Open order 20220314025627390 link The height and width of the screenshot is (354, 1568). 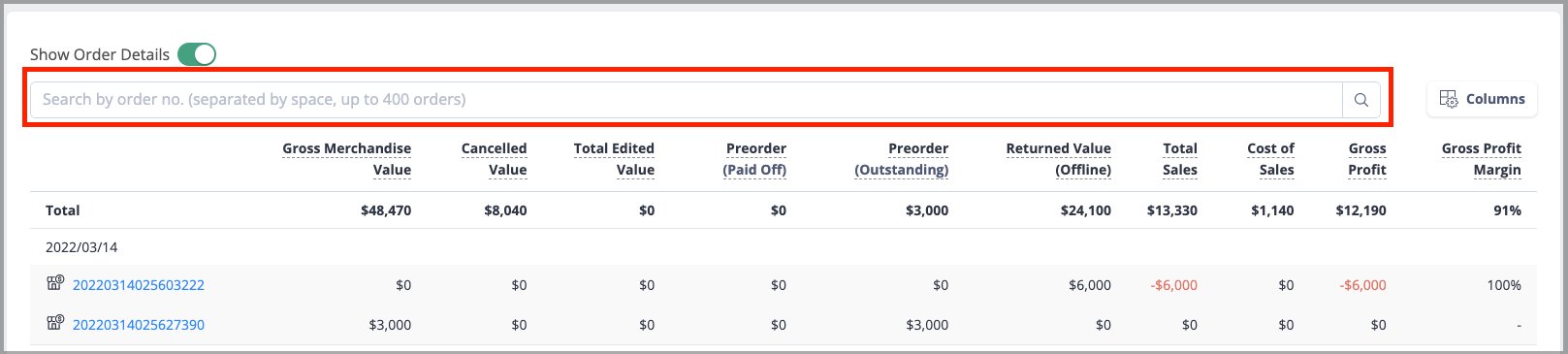coord(139,325)
